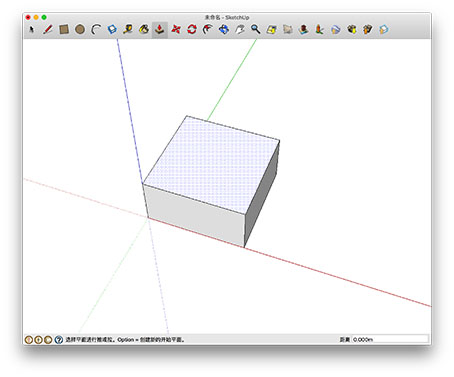Activate the Arc tool
Viewport: 454px width, 377px height.
click(96, 29)
